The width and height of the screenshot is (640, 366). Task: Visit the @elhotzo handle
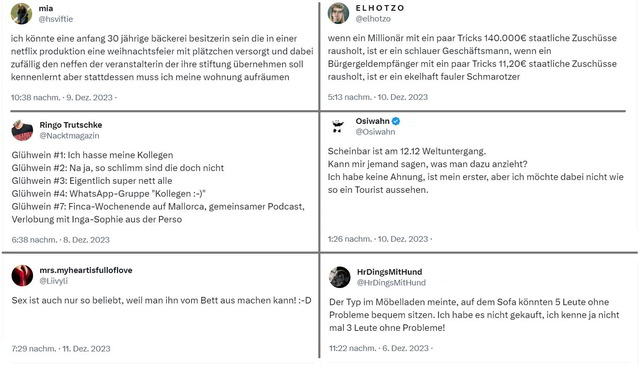[x=373, y=19]
